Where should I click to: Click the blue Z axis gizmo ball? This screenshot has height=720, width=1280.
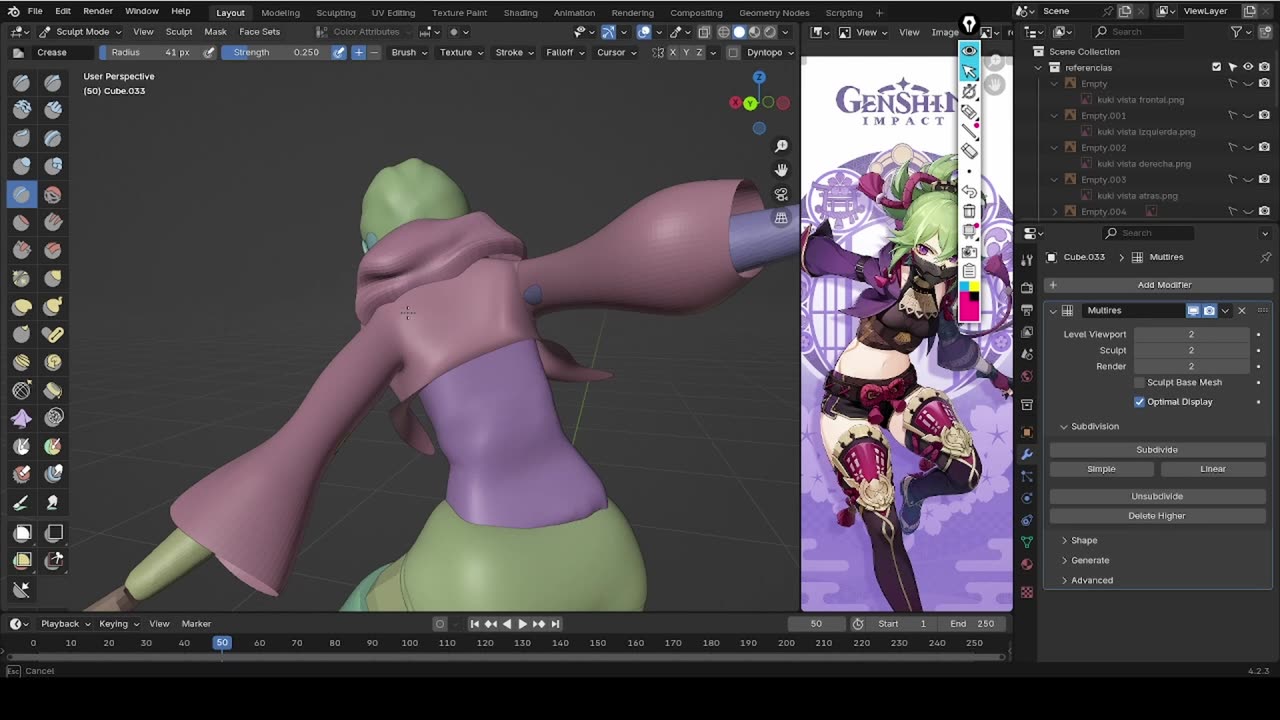click(x=759, y=77)
